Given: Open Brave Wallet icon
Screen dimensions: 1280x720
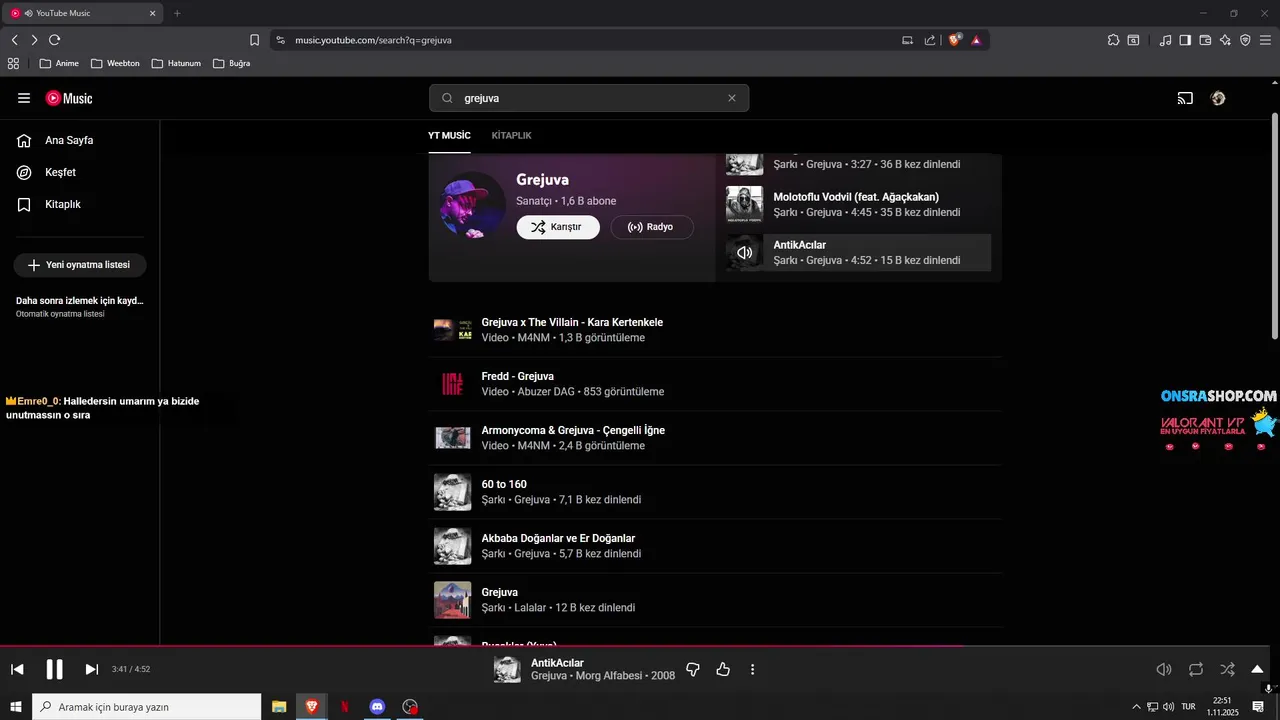Looking at the screenshot, I should (x=1205, y=40).
